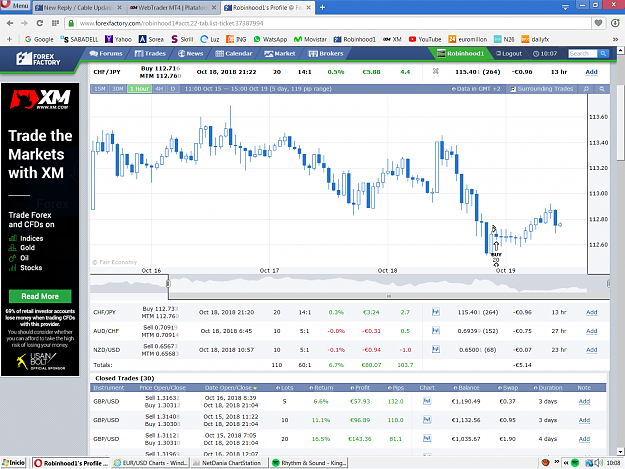Open the tab menu dropdown at top right

coord(565,7)
